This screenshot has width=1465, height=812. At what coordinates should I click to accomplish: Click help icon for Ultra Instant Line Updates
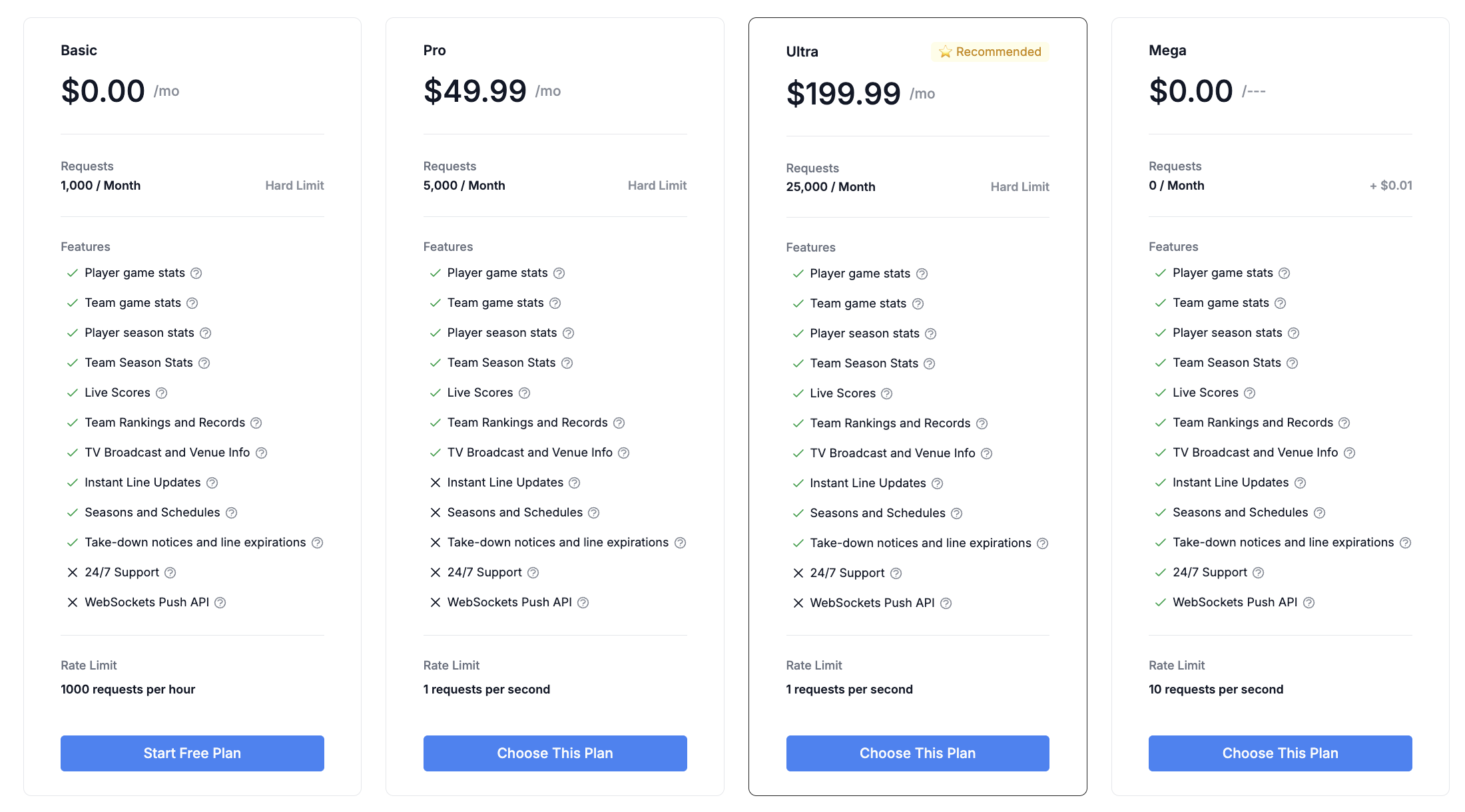pyautogui.click(x=937, y=483)
